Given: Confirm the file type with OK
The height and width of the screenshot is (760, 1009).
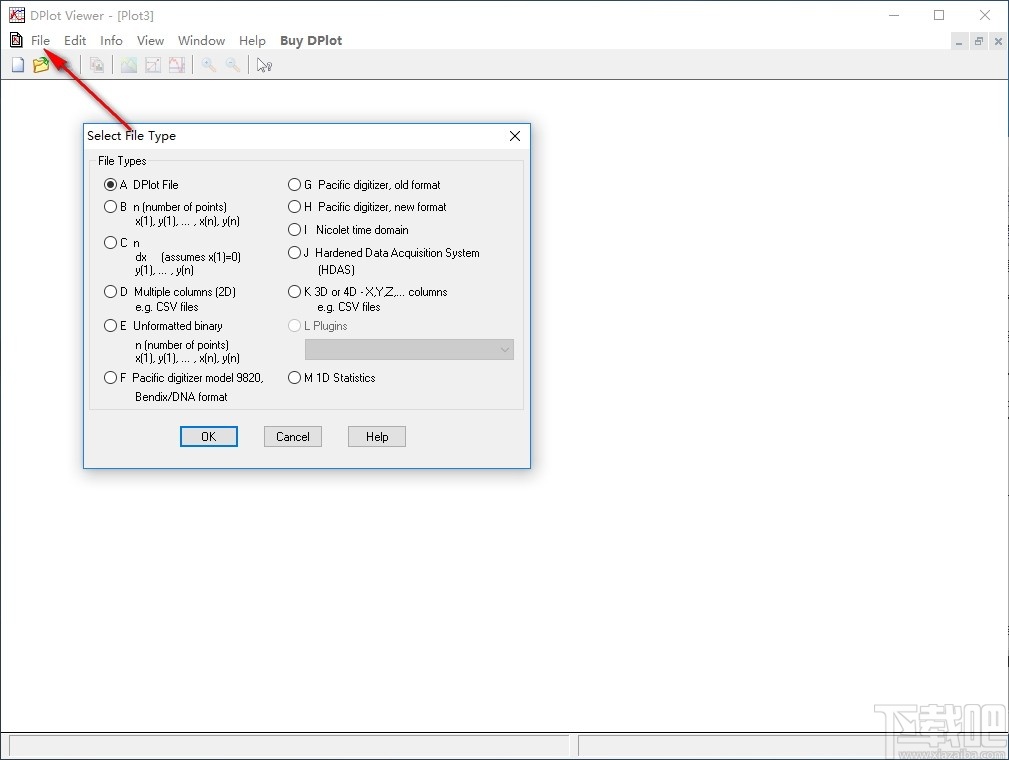Looking at the screenshot, I should 208,436.
